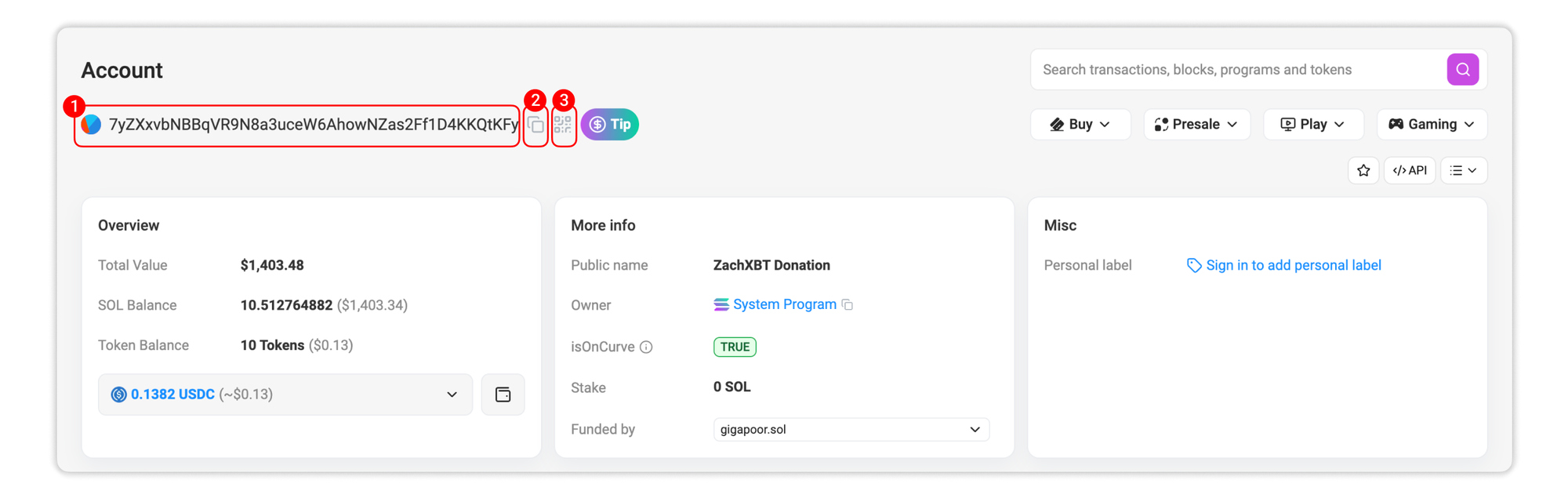The height and width of the screenshot is (498, 1568).
Task: Click the isOnCurve info icon
Action: [646, 347]
